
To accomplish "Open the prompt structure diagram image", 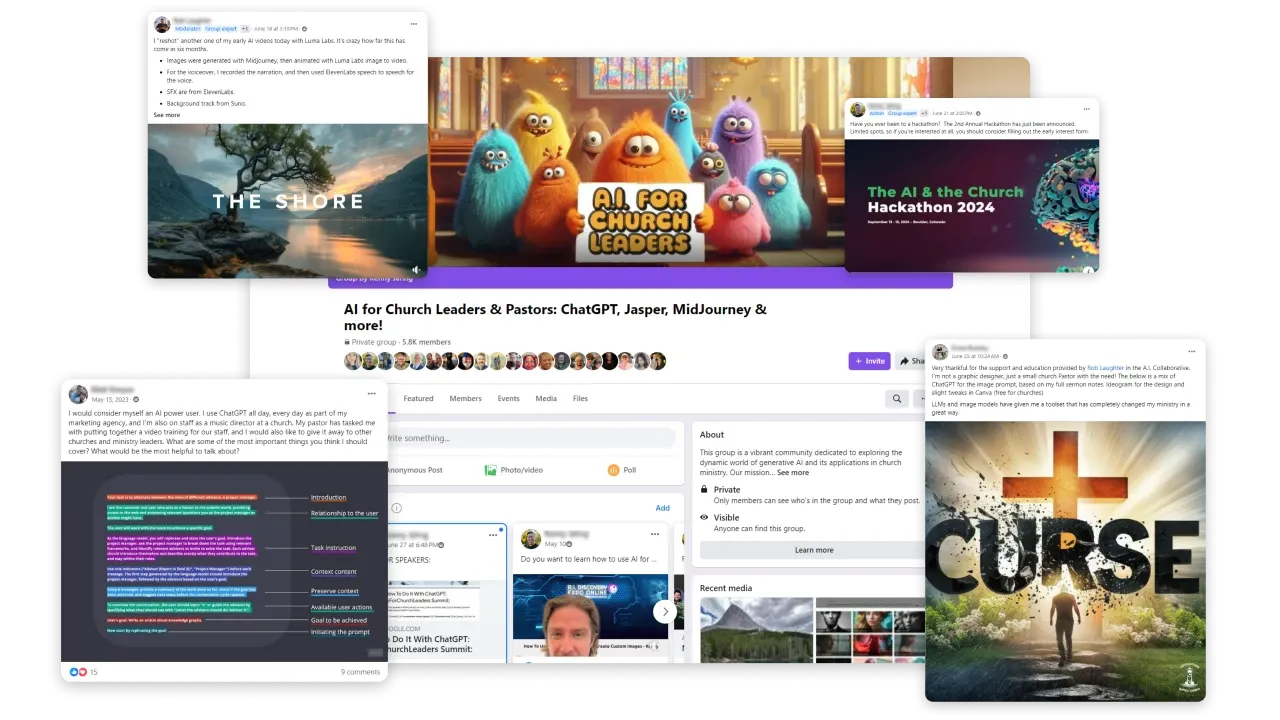I will (224, 561).
